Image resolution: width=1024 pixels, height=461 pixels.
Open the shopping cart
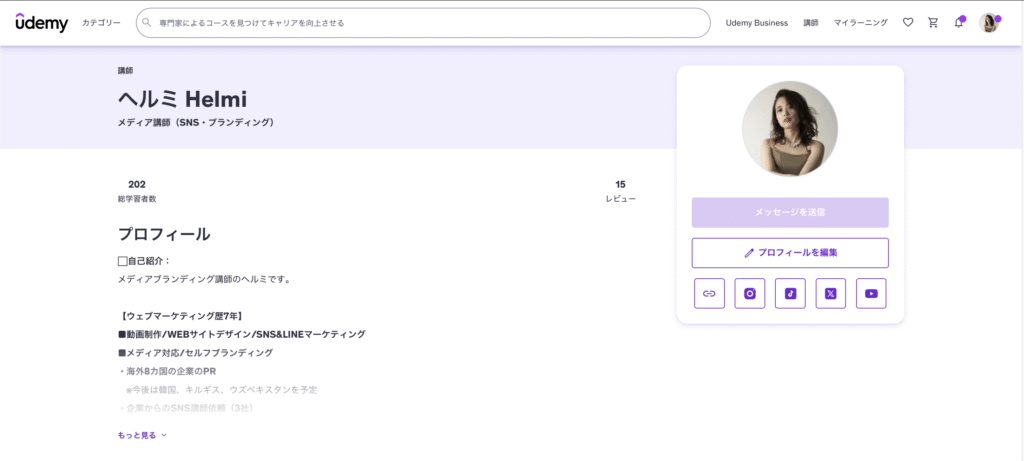tap(933, 22)
